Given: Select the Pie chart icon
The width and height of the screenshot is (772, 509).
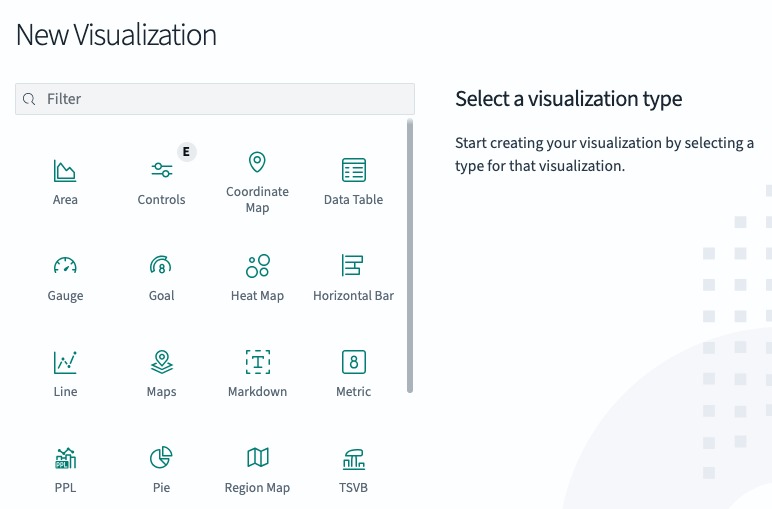Looking at the screenshot, I should pos(161,458).
